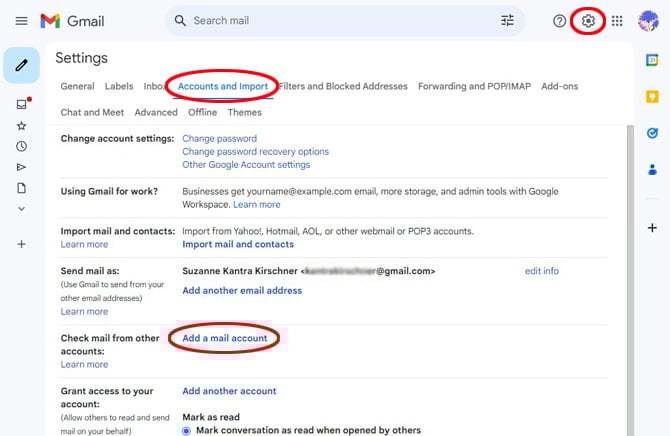Open Forwarding and POP/IMAP tab
The image size is (670, 436).
(x=474, y=86)
